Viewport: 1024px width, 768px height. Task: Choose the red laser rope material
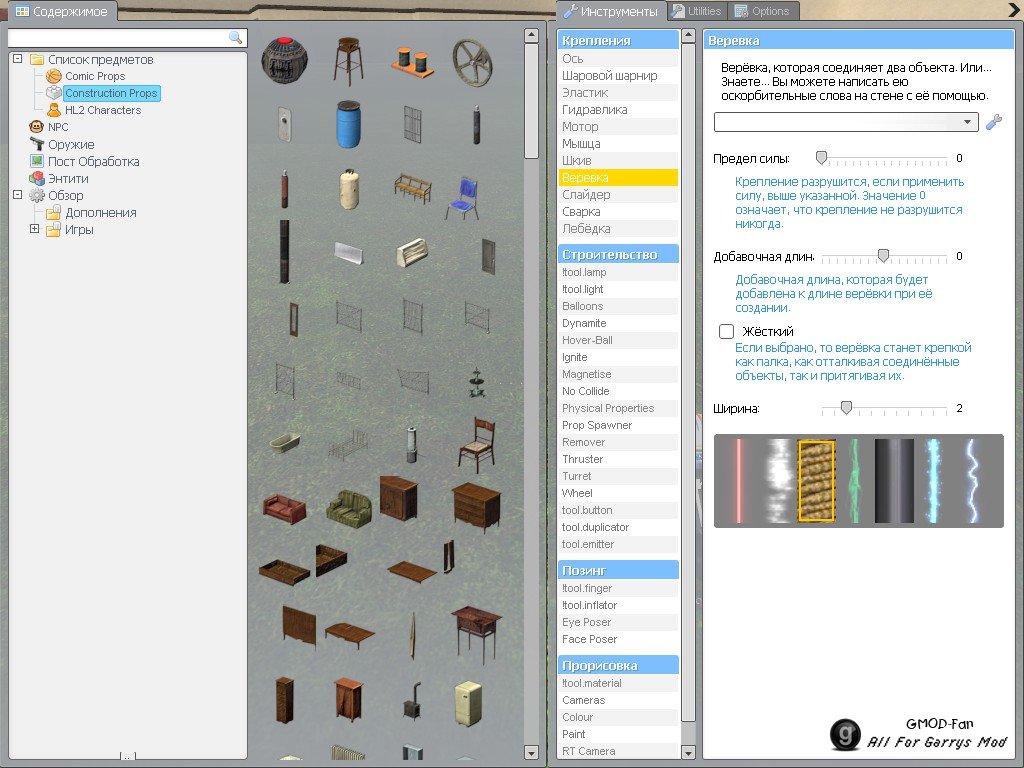(739, 481)
